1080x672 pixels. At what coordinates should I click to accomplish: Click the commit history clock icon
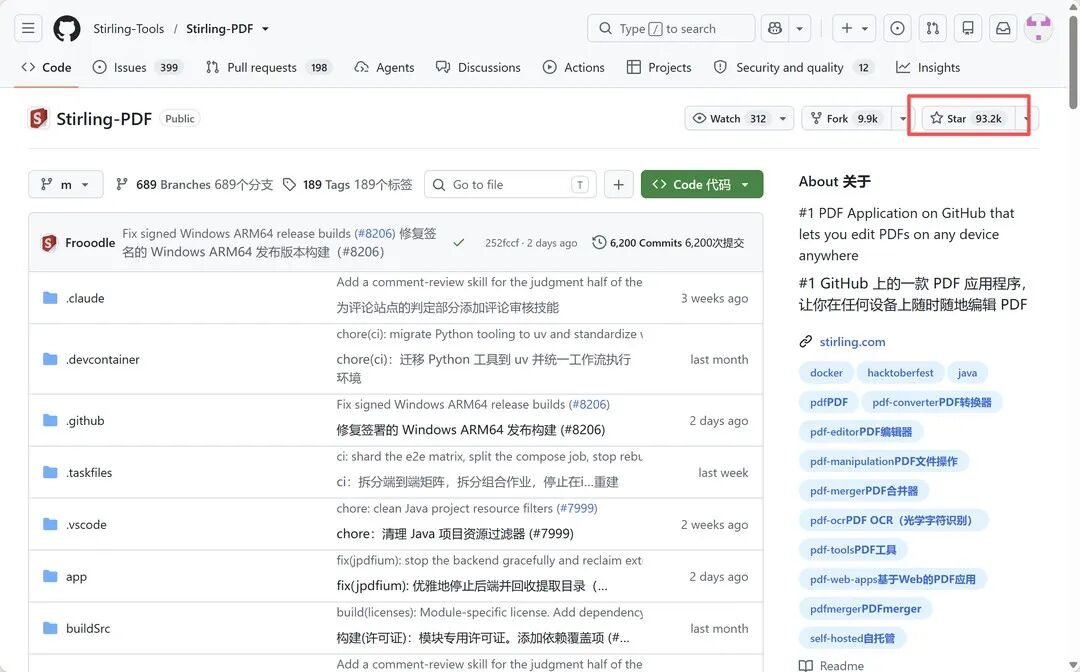click(599, 242)
